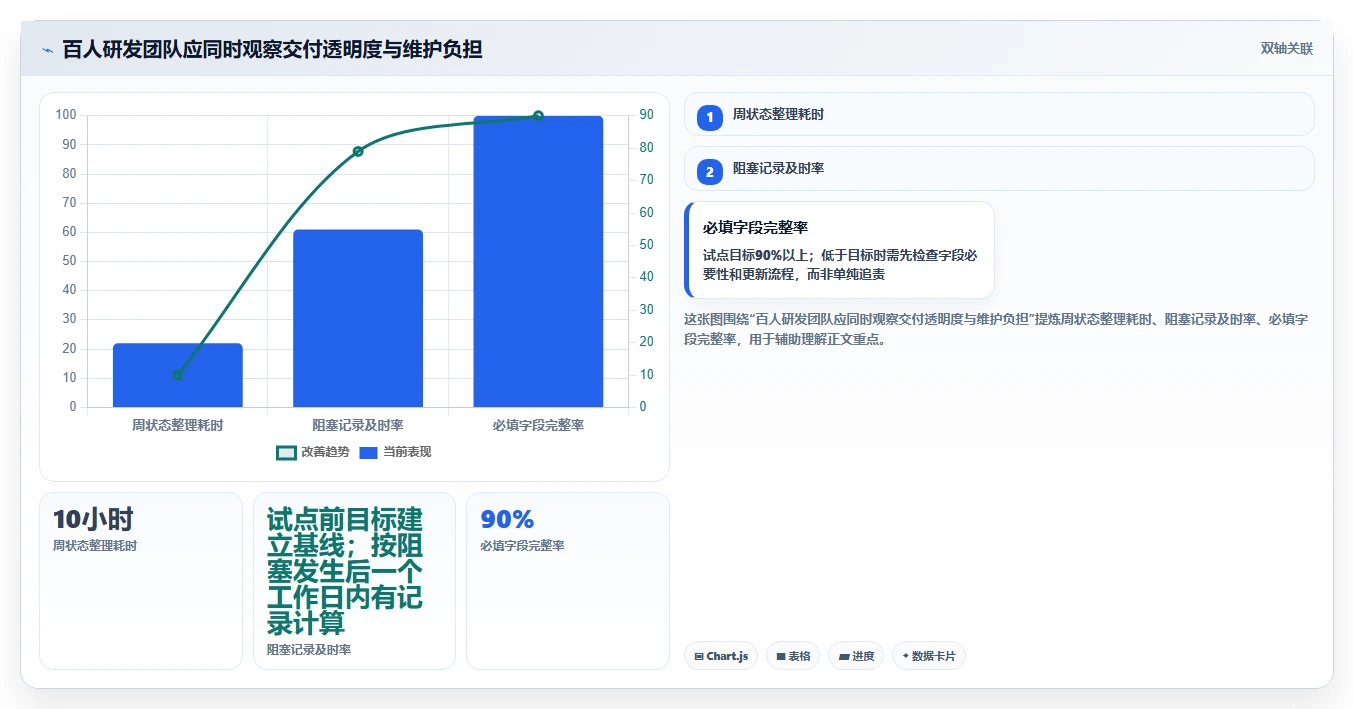Click the 试点目标90%以上 description text
This screenshot has height=709, width=1354.
[840, 265]
